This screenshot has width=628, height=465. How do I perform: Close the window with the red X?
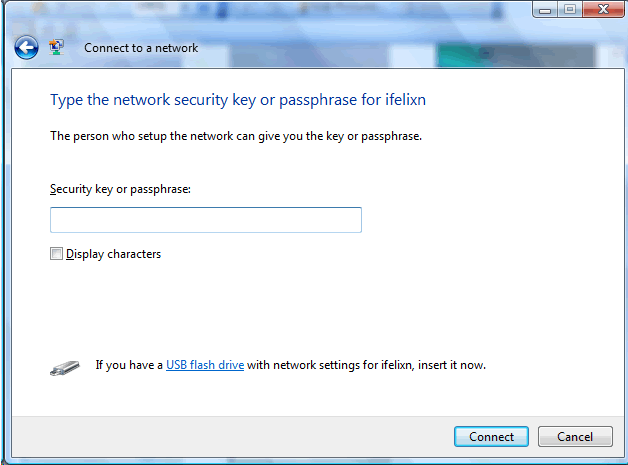point(601,11)
